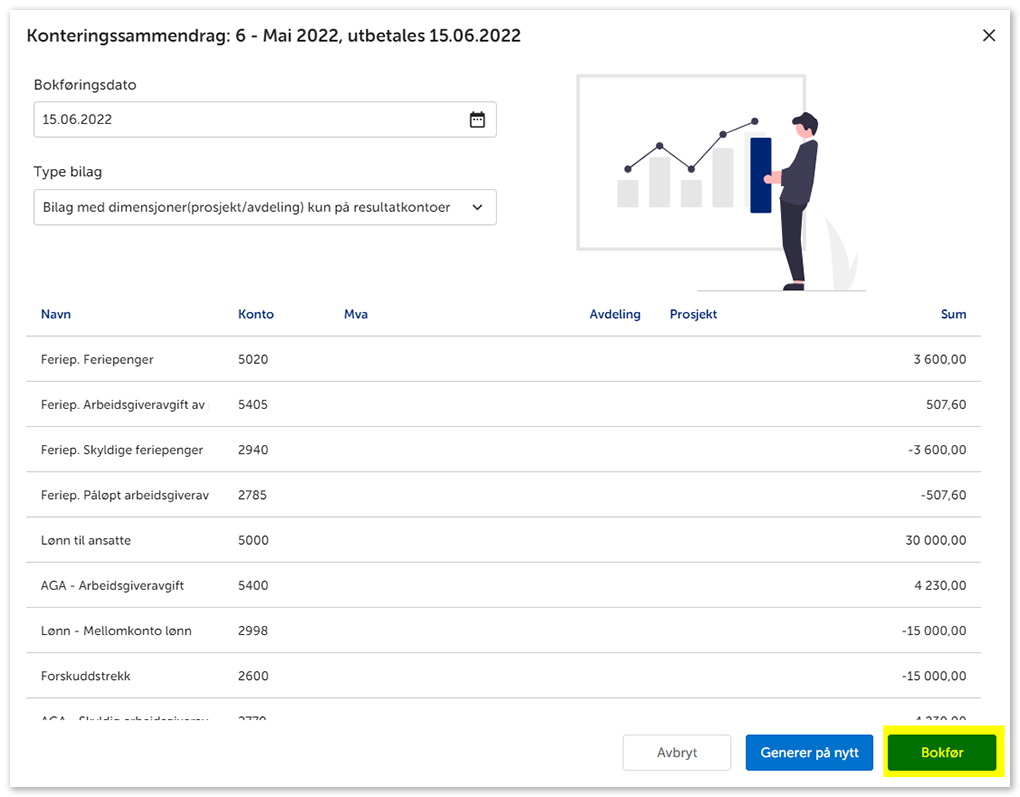Image resolution: width=1020 pixels, height=797 pixels.
Task: Click the Generer på nytt button
Action: pos(809,753)
